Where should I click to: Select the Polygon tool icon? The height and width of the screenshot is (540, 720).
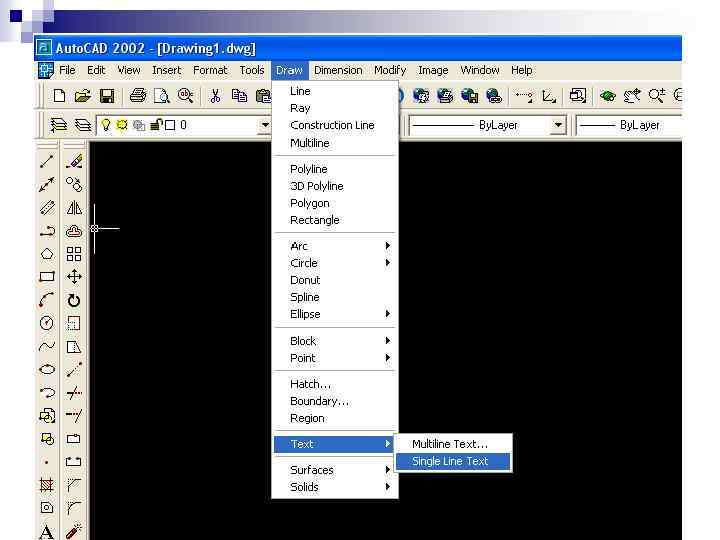pyautogui.click(x=47, y=254)
